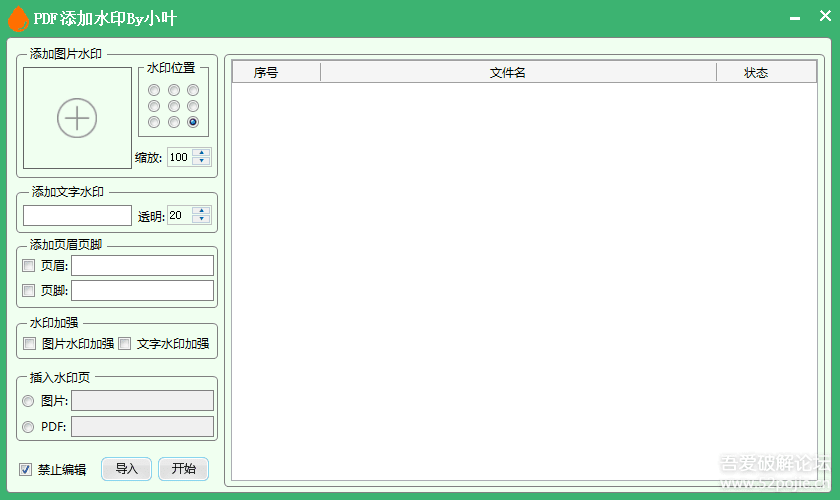Decrease 透明 value with down arrow
Screen dimensions: 840x500
click(x=201, y=219)
